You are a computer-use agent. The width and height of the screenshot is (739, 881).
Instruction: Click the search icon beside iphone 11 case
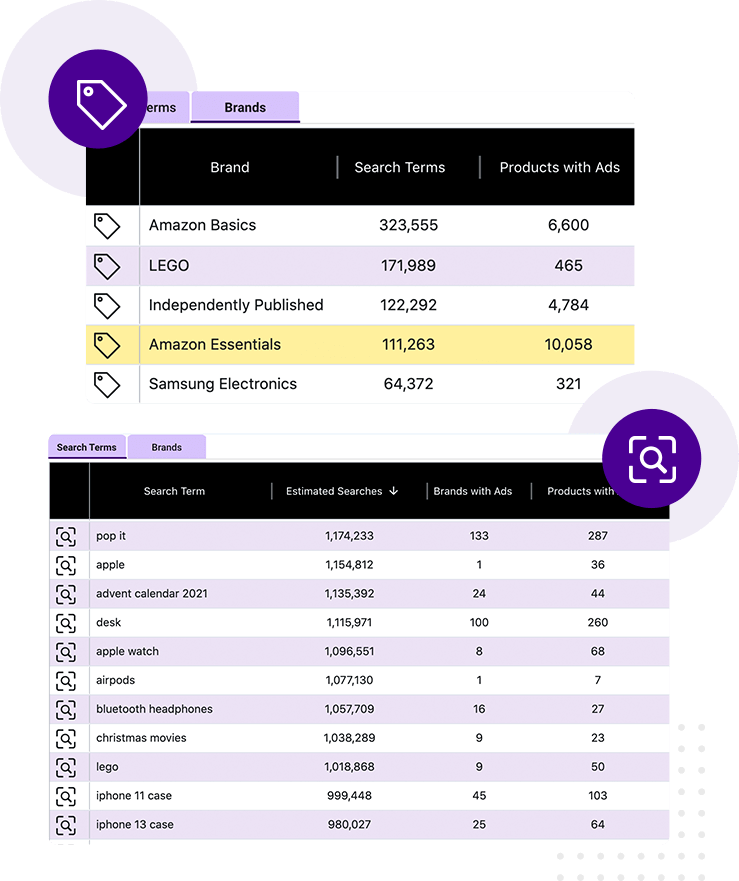pos(66,796)
